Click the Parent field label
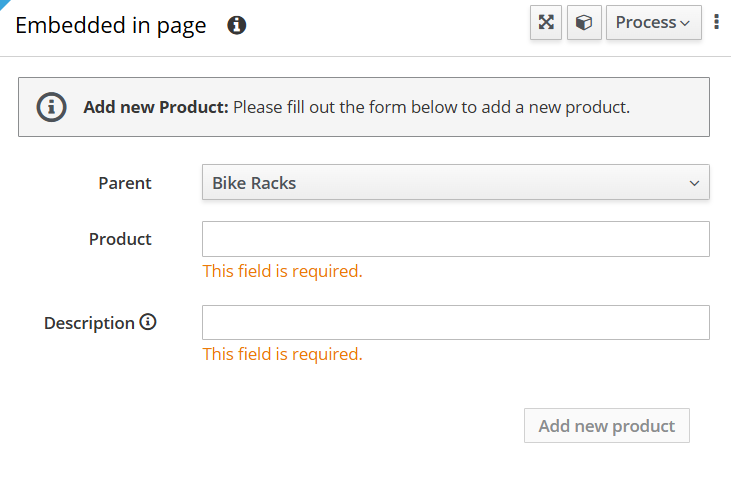Screen dimensions: 731x479 125,183
